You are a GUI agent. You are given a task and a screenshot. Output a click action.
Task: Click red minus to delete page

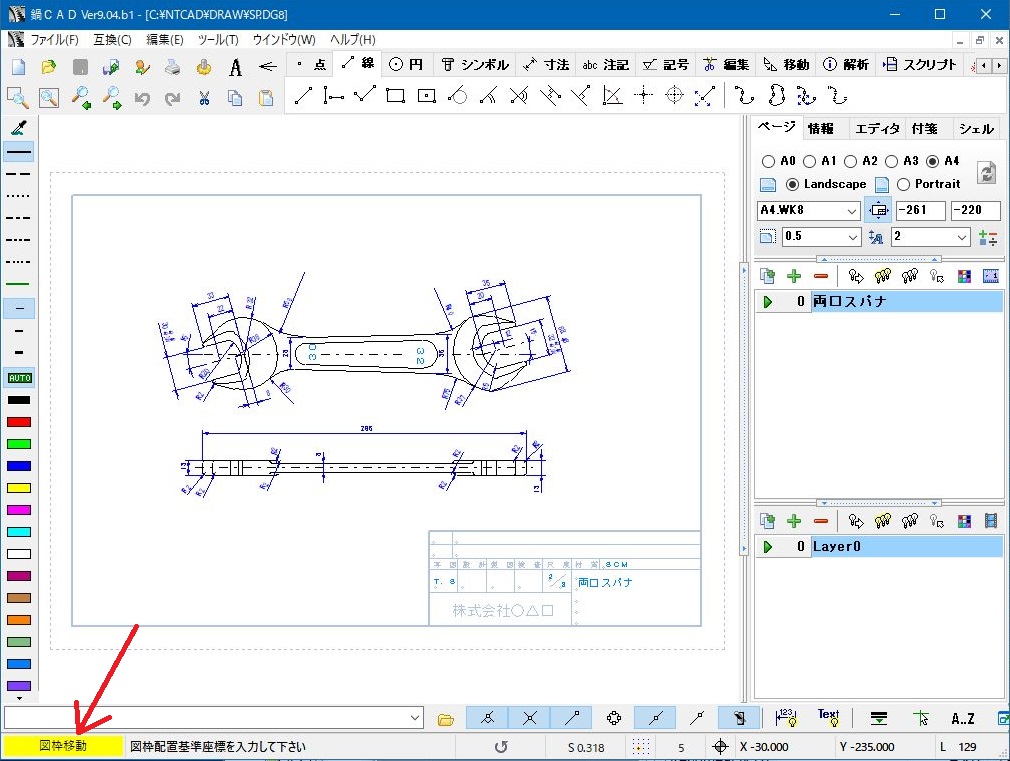[x=821, y=276]
